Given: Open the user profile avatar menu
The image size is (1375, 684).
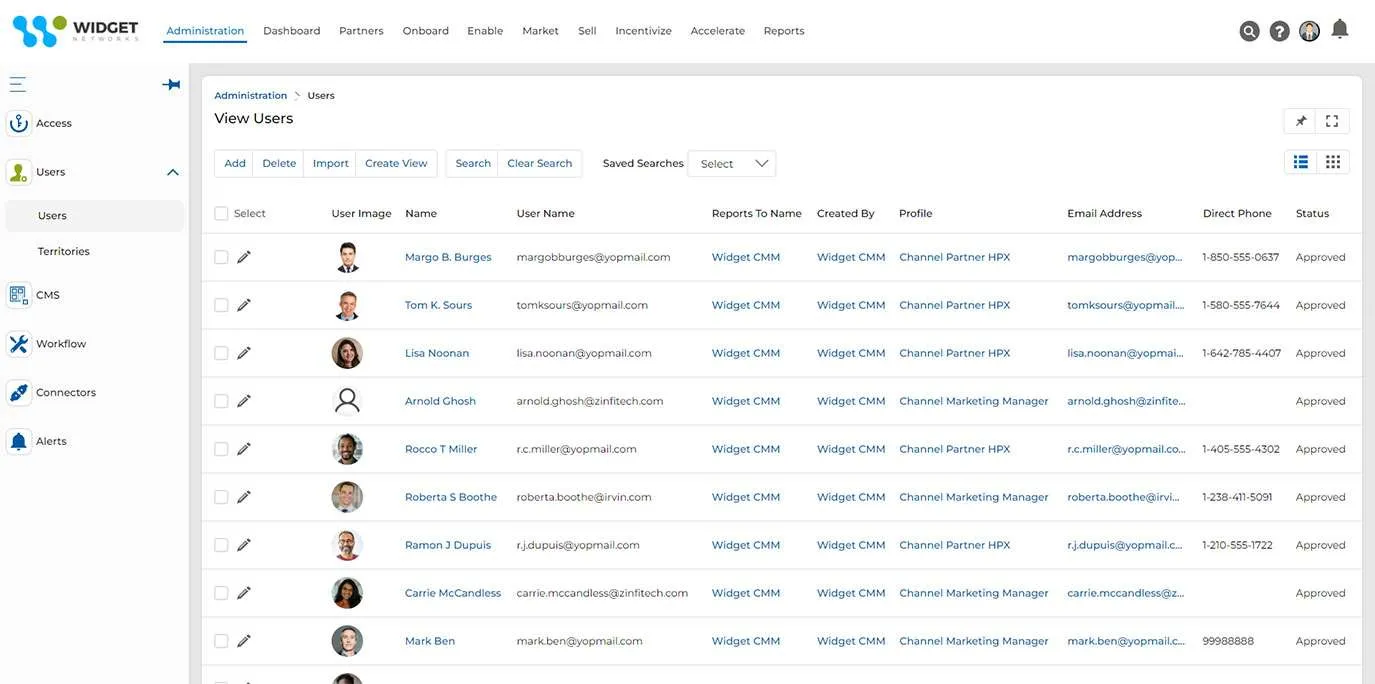Looking at the screenshot, I should (x=1309, y=31).
